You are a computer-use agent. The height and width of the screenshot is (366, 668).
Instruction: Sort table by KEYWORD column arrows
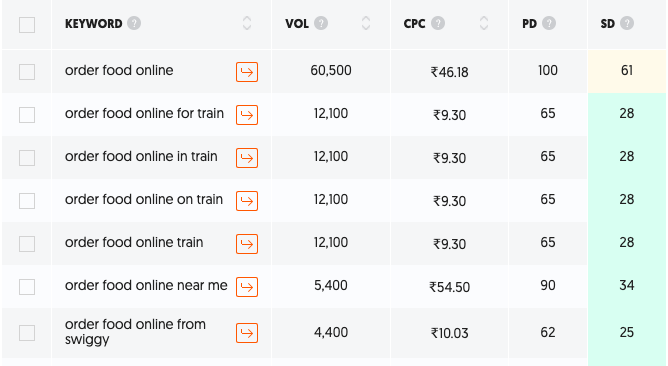pyautogui.click(x=247, y=23)
